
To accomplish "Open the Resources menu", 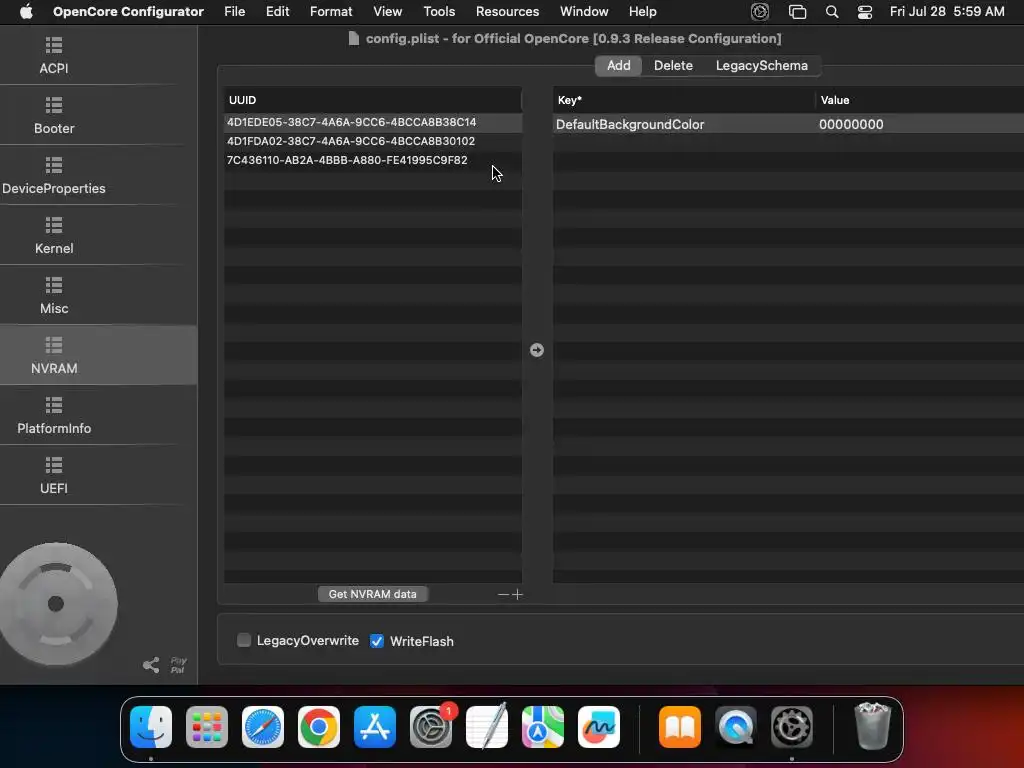I will tap(507, 12).
